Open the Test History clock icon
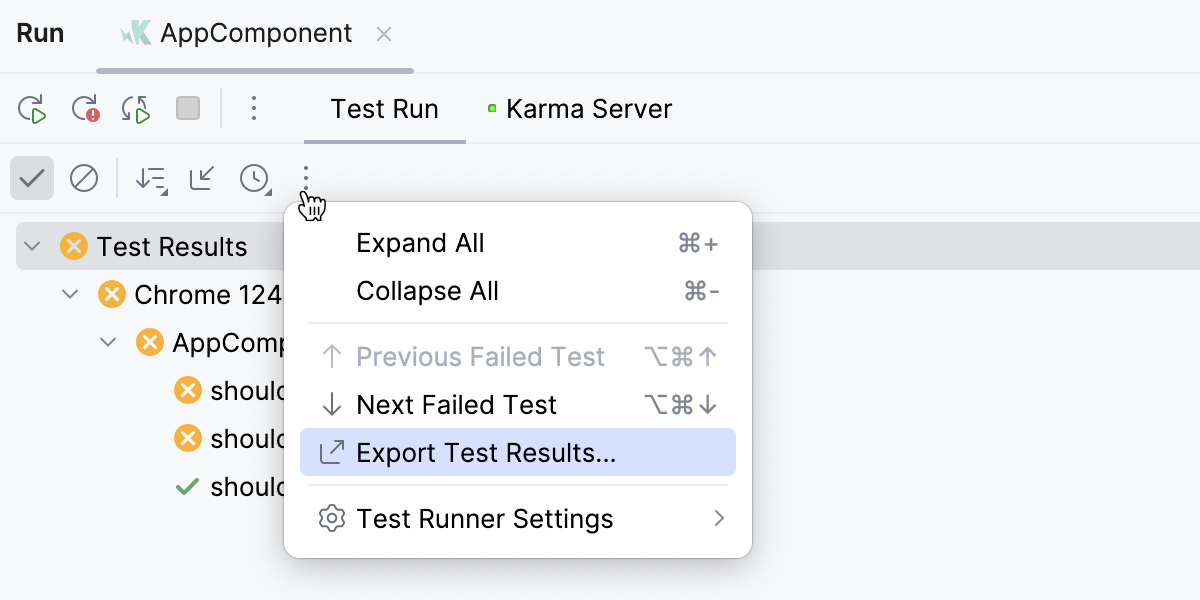 point(252,178)
